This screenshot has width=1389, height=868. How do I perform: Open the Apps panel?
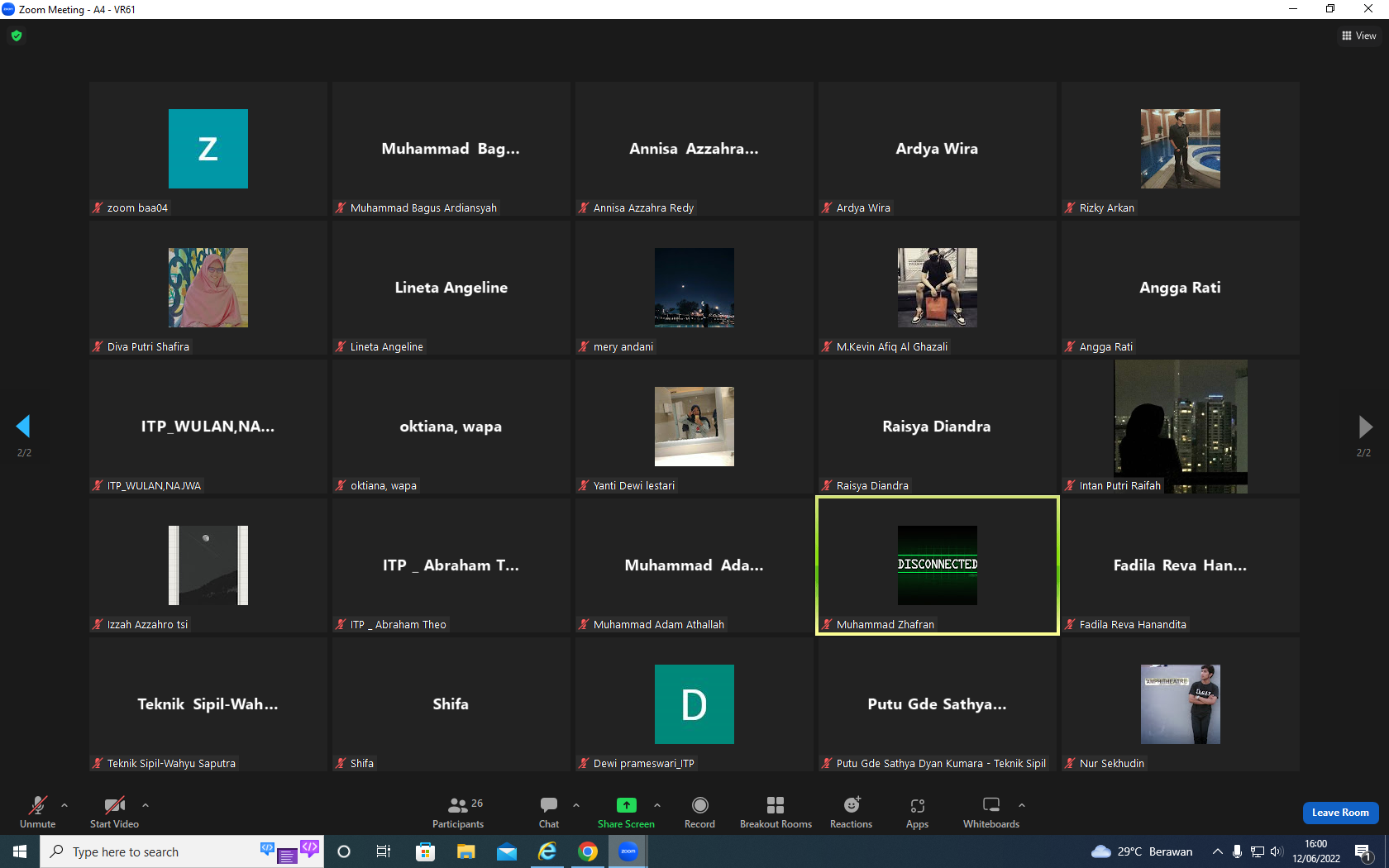(x=917, y=813)
